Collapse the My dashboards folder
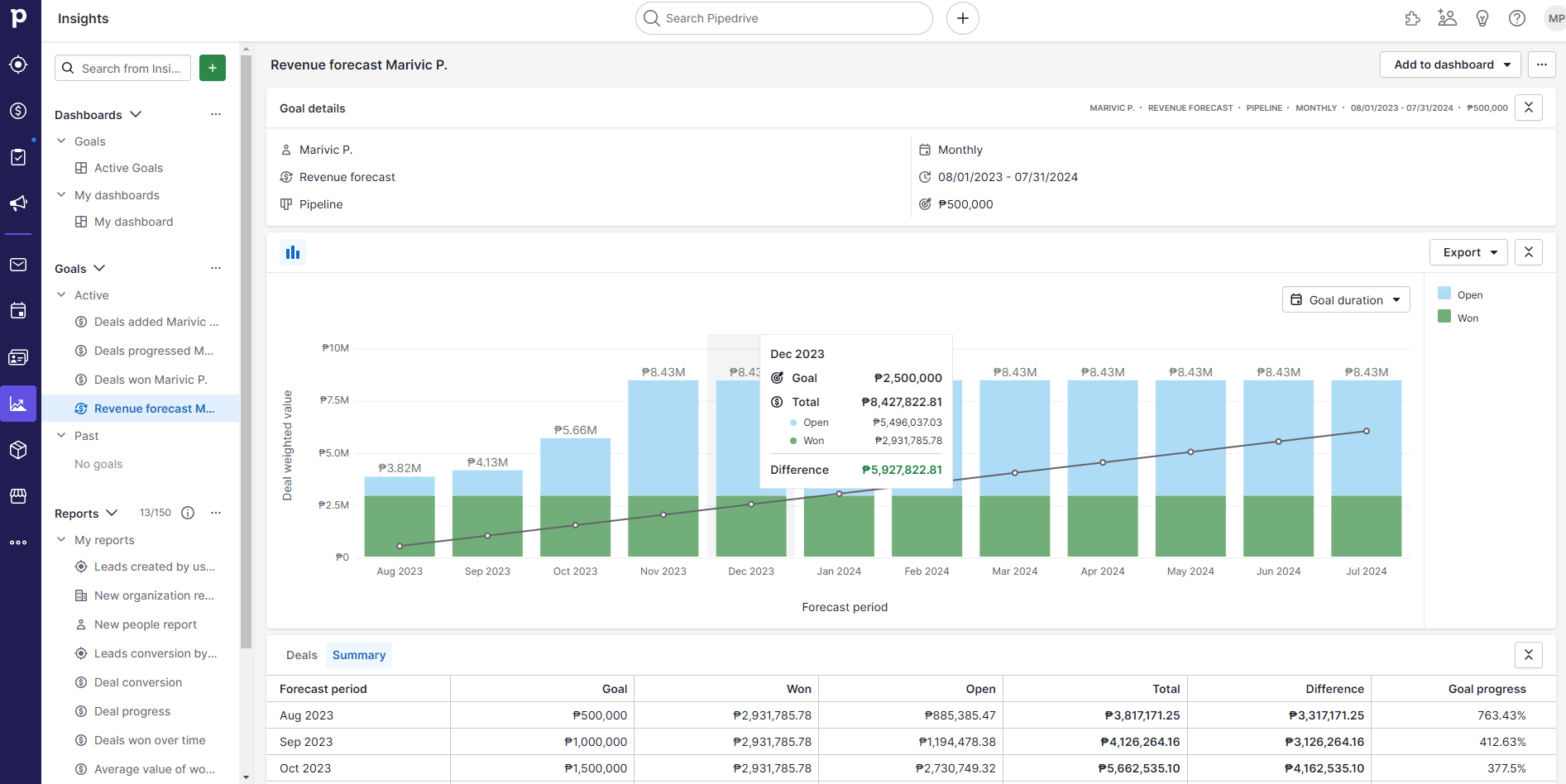This screenshot has height=784, width=1566. coord(61,195)
